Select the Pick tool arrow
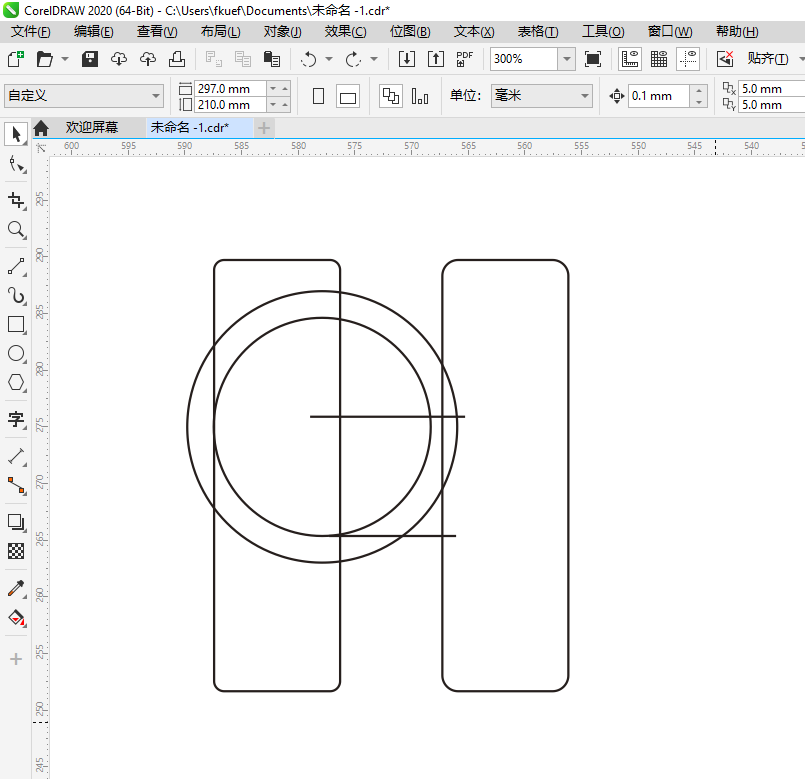Image resolution: width=805 pixels, height=779 pixels. (16, 135)
